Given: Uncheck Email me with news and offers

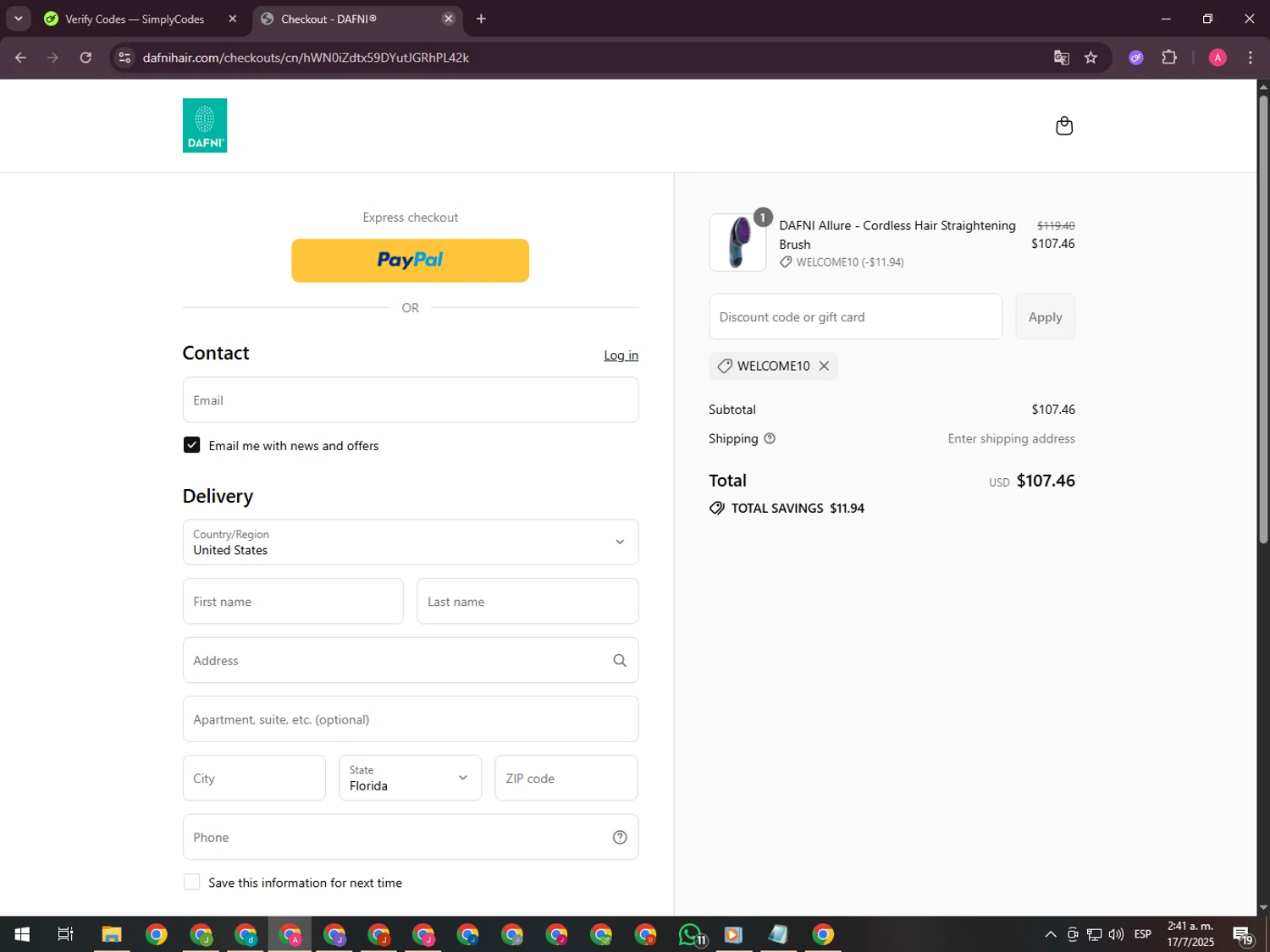Looking at the screenshot, I should pyautogui.click(x=192, y=445).
